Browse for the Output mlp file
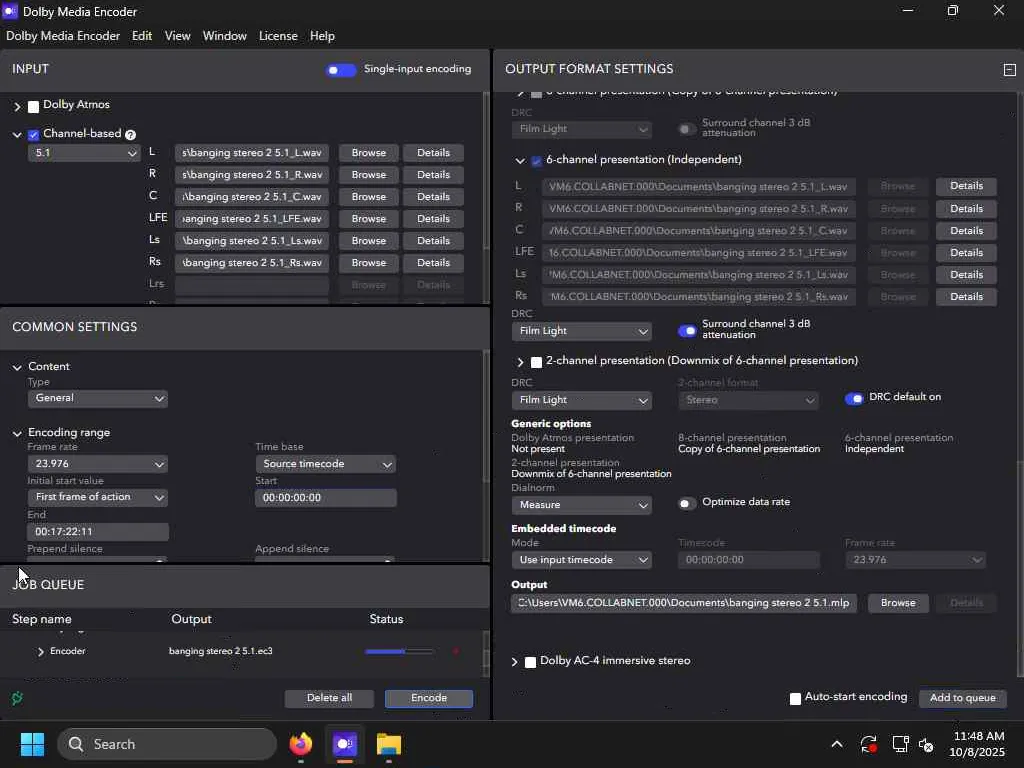 point(898,603)
